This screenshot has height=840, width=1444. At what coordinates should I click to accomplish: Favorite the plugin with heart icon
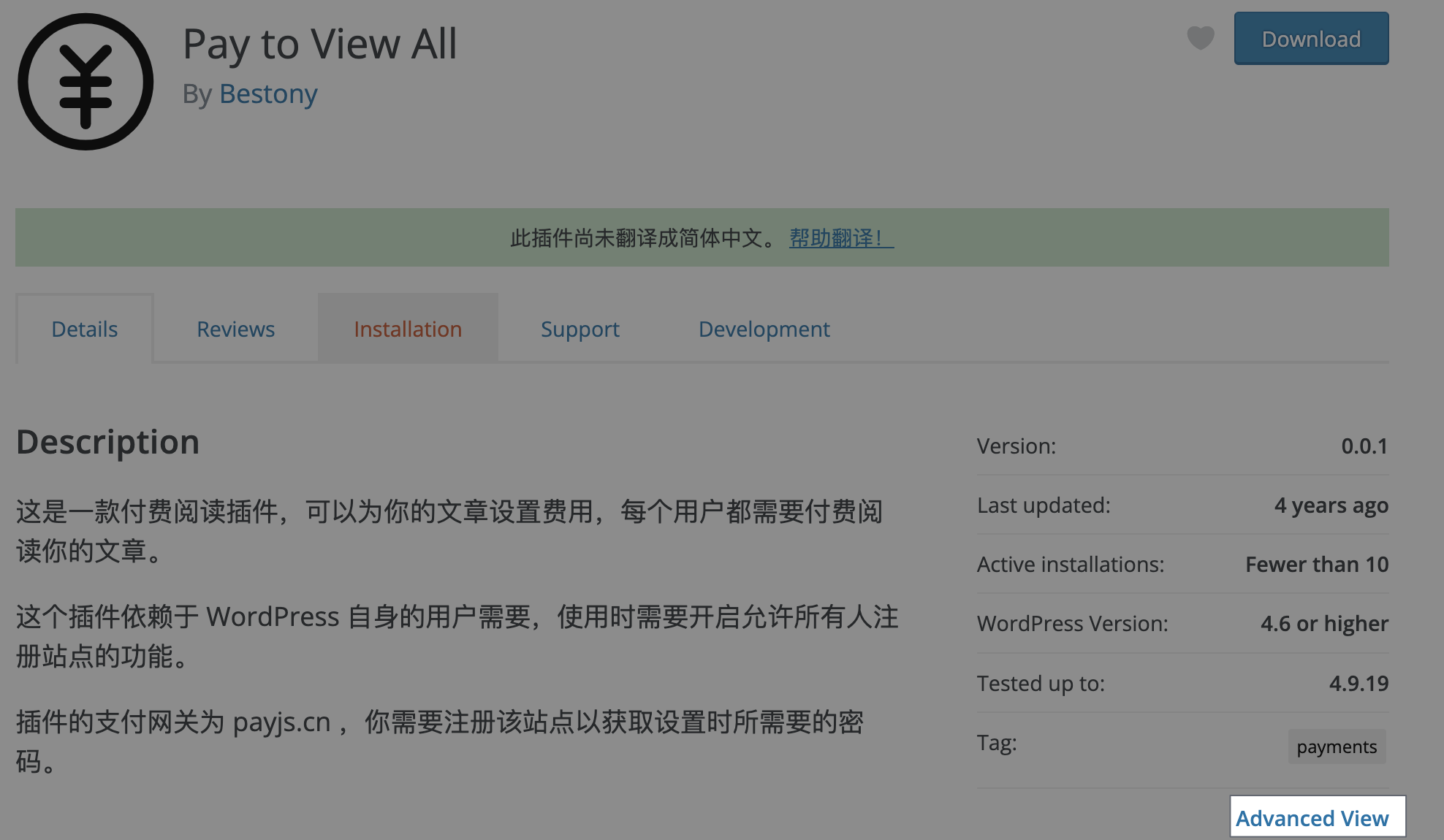[x=1200, y=38]
